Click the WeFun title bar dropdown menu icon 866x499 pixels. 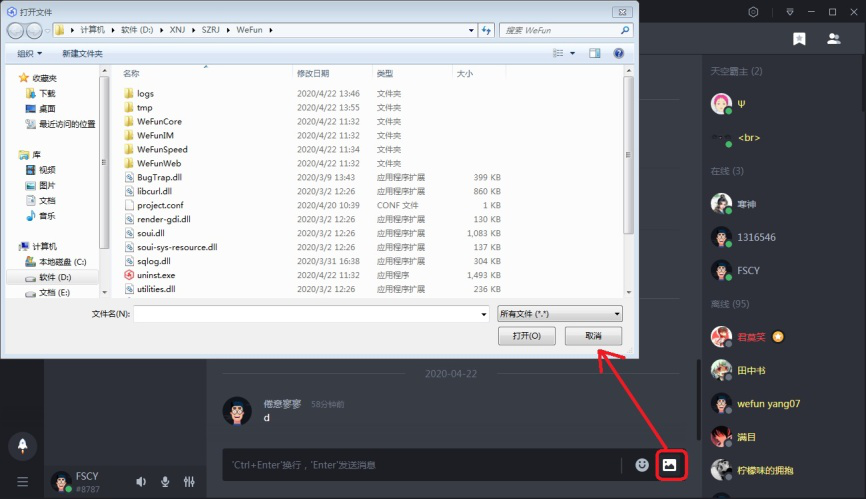[x=790, y=12]
